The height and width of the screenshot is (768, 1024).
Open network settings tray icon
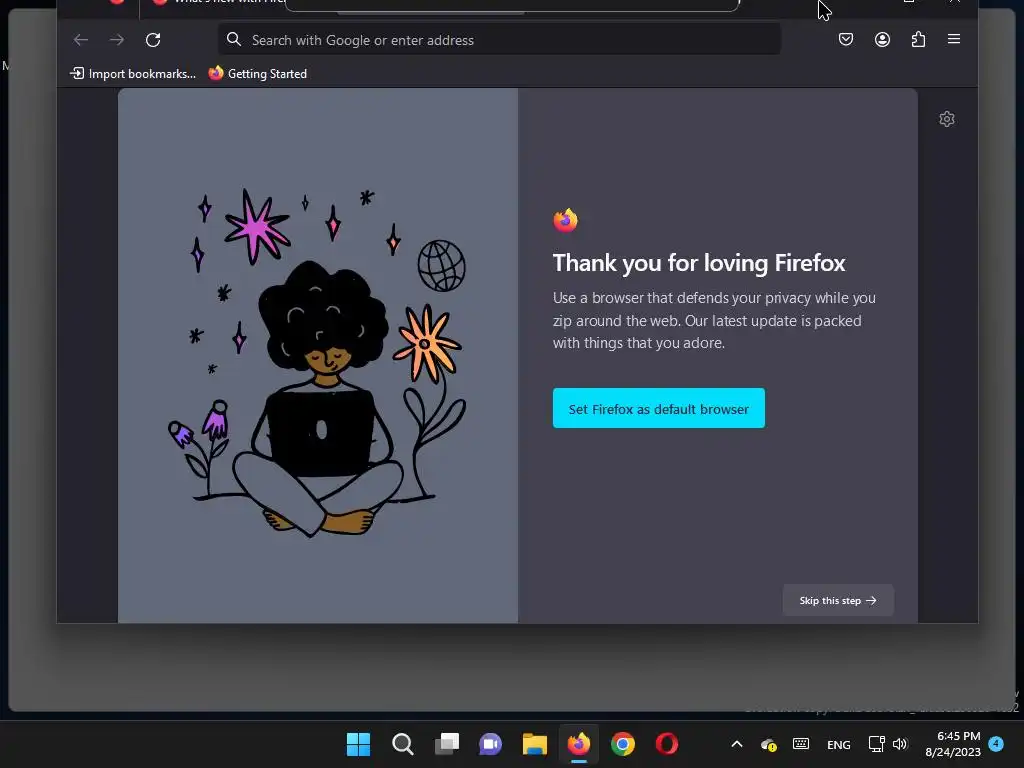click(x=876, y=744)
